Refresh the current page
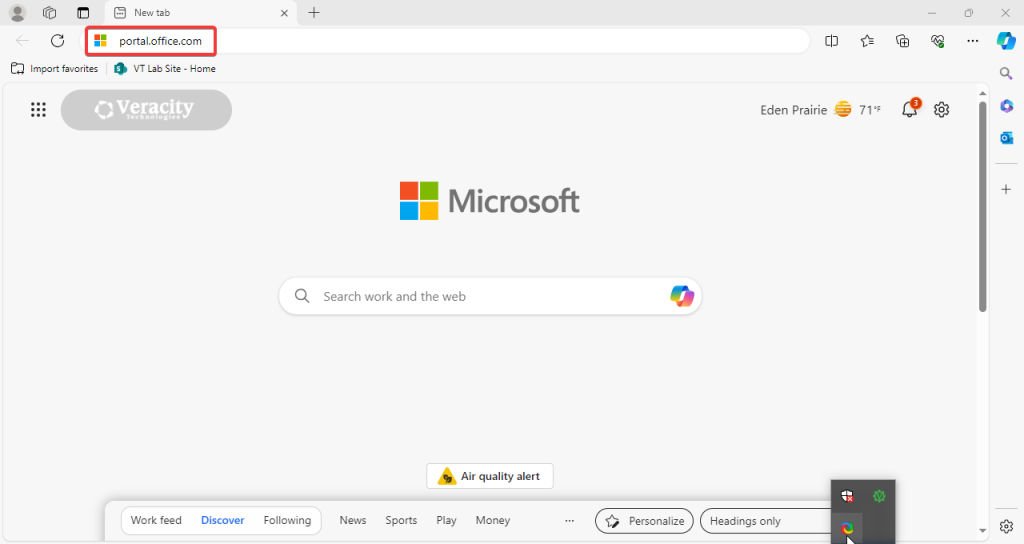1024x544 pixels. coord(58,41)
